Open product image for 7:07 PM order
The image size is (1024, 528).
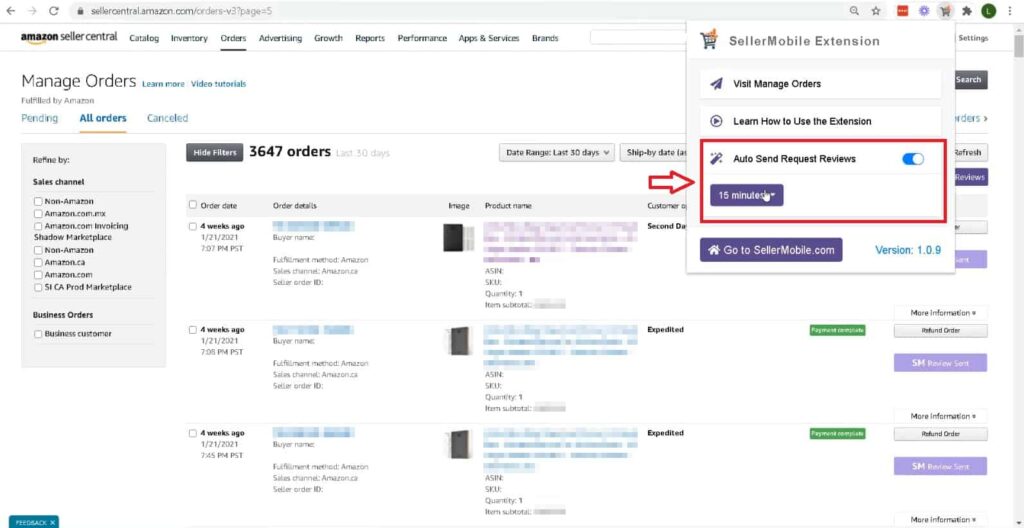(x=458, y=237)
